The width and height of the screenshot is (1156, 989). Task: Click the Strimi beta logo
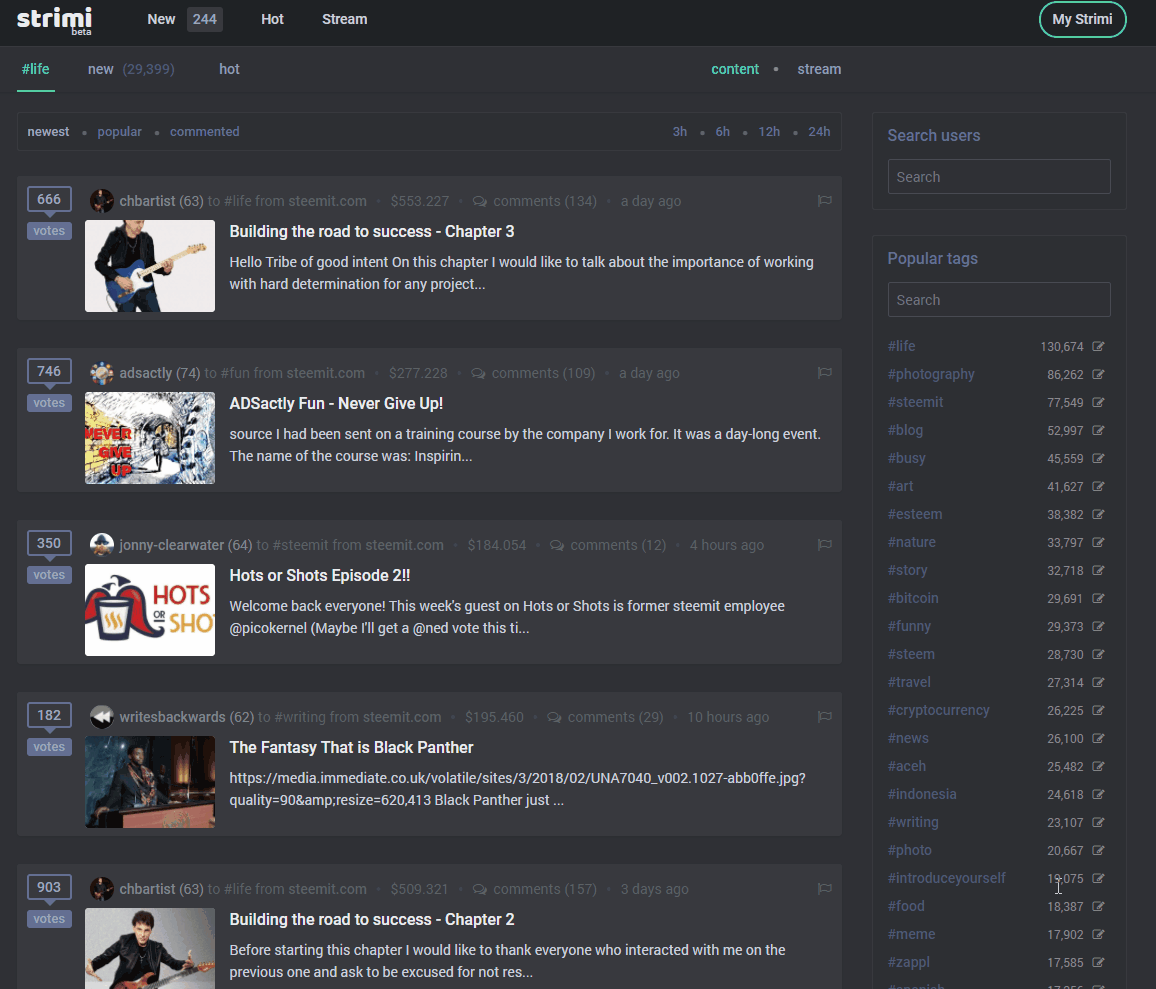(55, 19)
